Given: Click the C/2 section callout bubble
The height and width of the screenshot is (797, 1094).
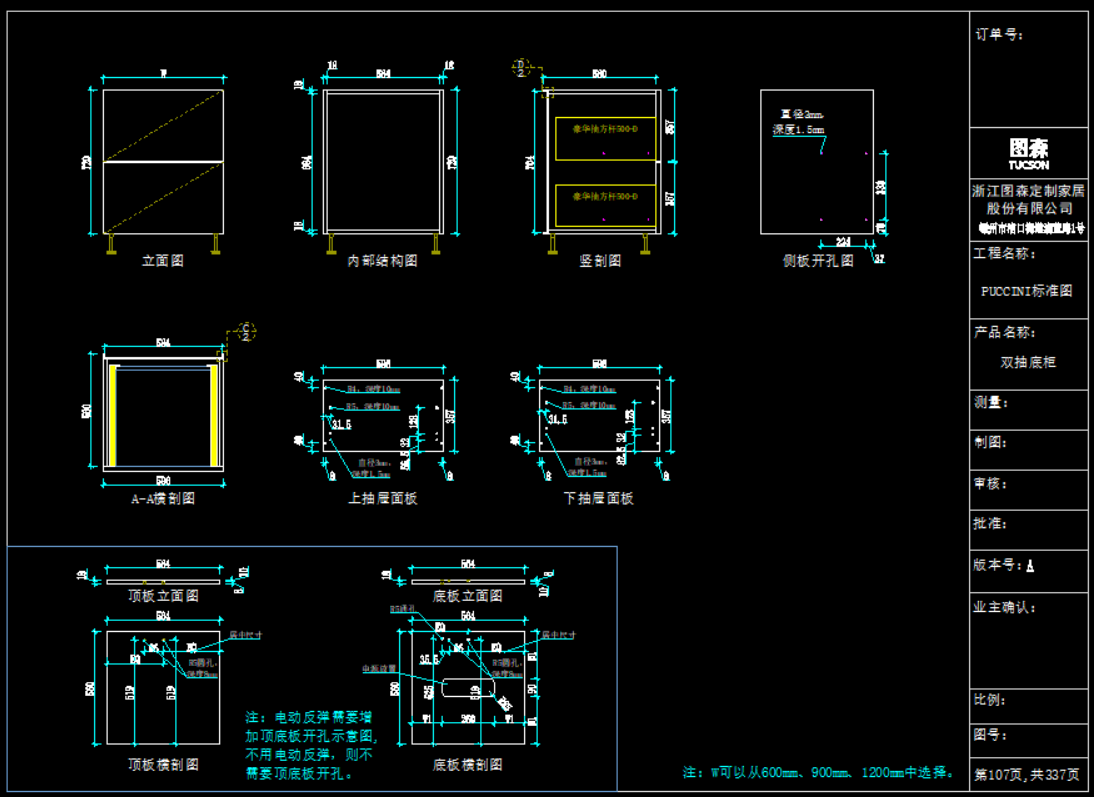Looking at the screenshot, I should [248, 331].
